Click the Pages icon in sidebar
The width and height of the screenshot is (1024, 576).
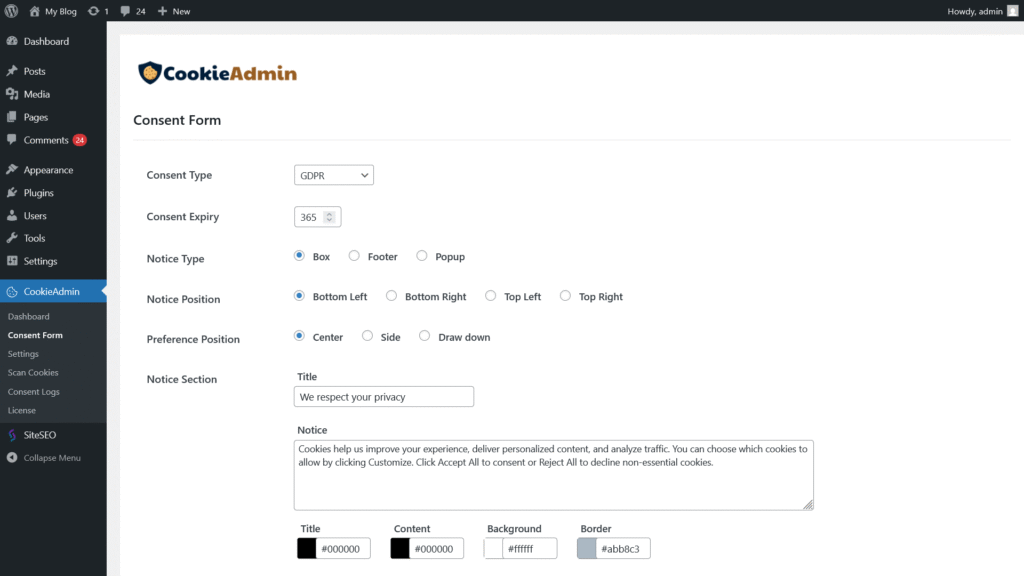12,117
